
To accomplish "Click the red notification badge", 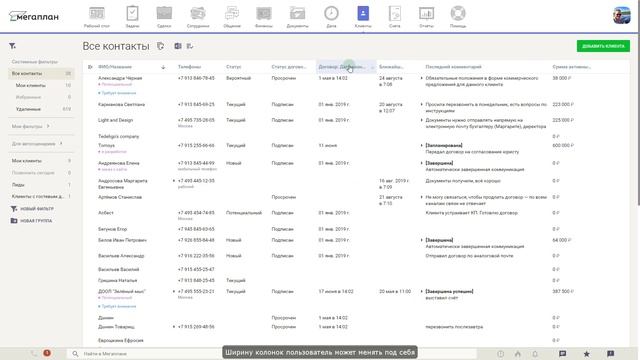I will click(47, 353).
